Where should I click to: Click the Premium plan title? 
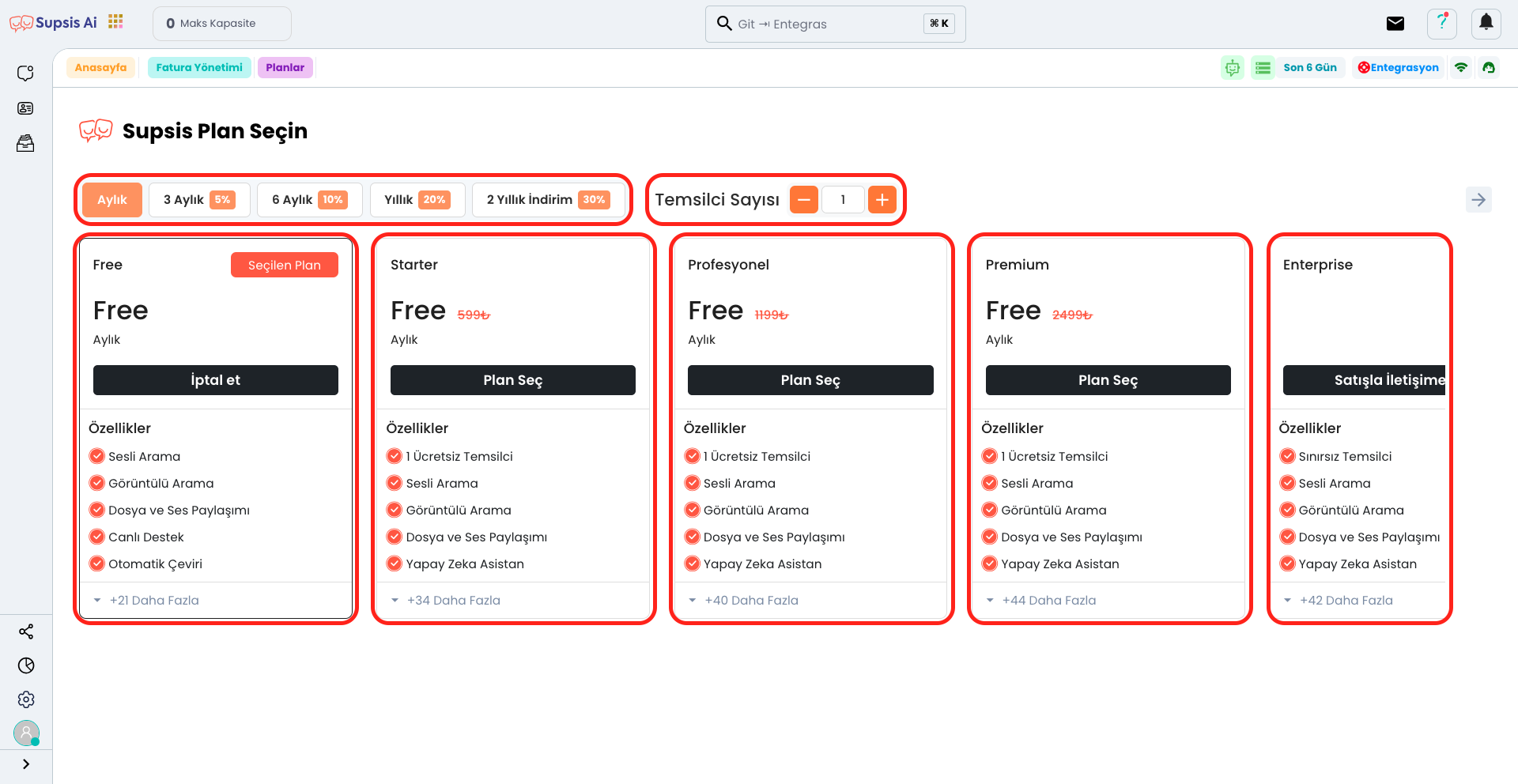point(1018,265)
